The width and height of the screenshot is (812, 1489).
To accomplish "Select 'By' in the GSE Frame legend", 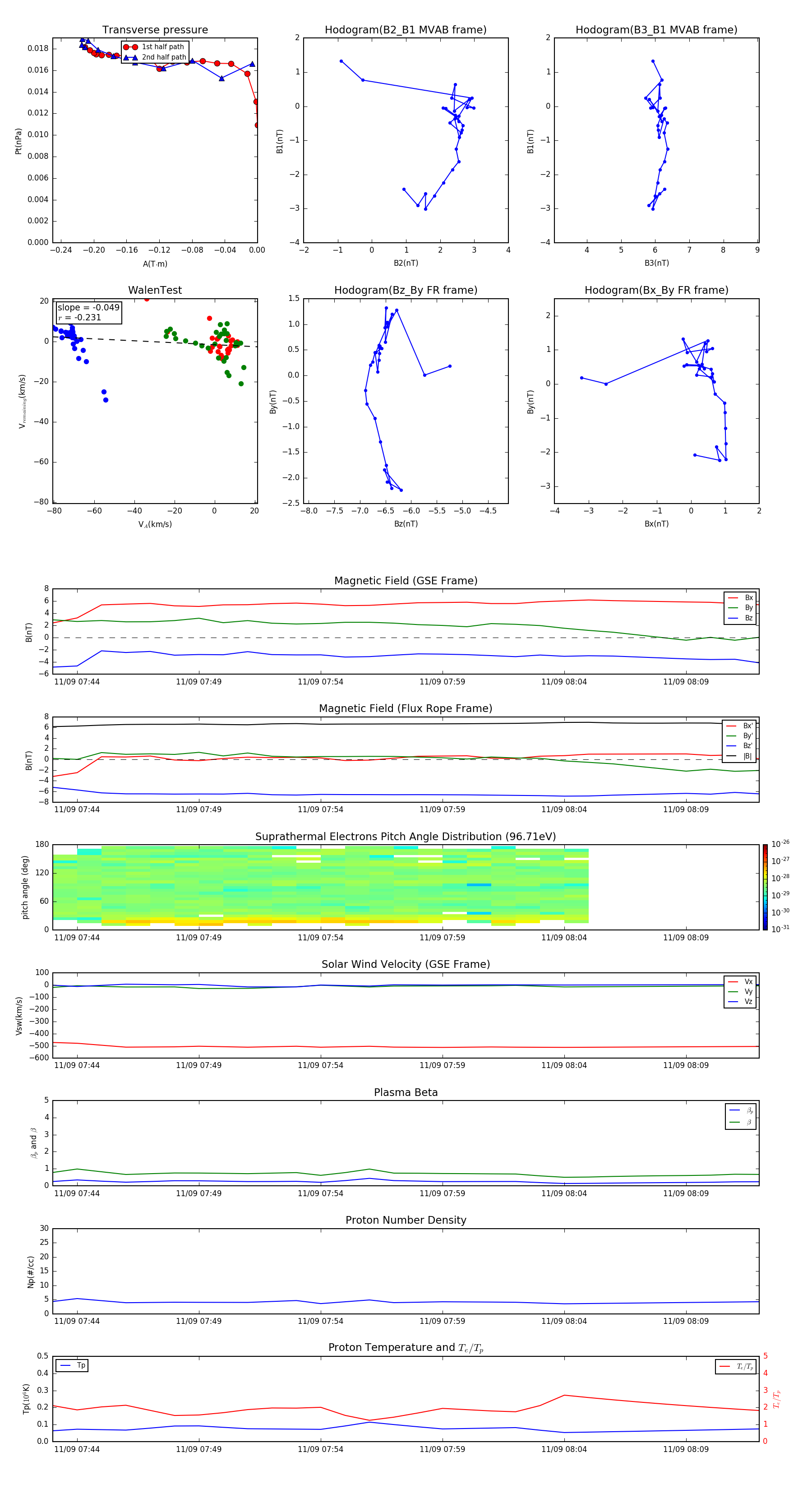I will point(740,607).
